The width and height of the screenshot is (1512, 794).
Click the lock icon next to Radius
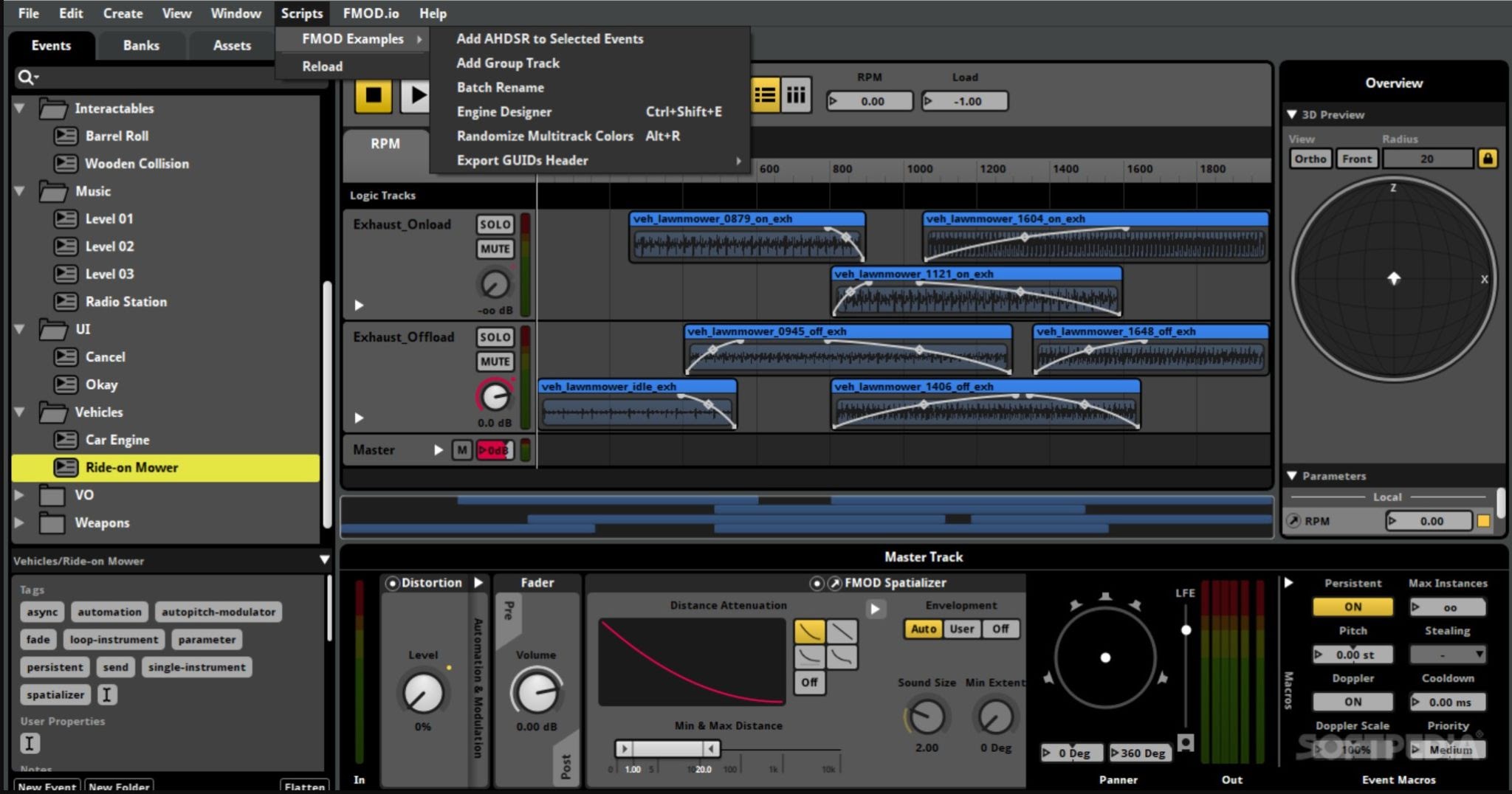(1488, 159)
